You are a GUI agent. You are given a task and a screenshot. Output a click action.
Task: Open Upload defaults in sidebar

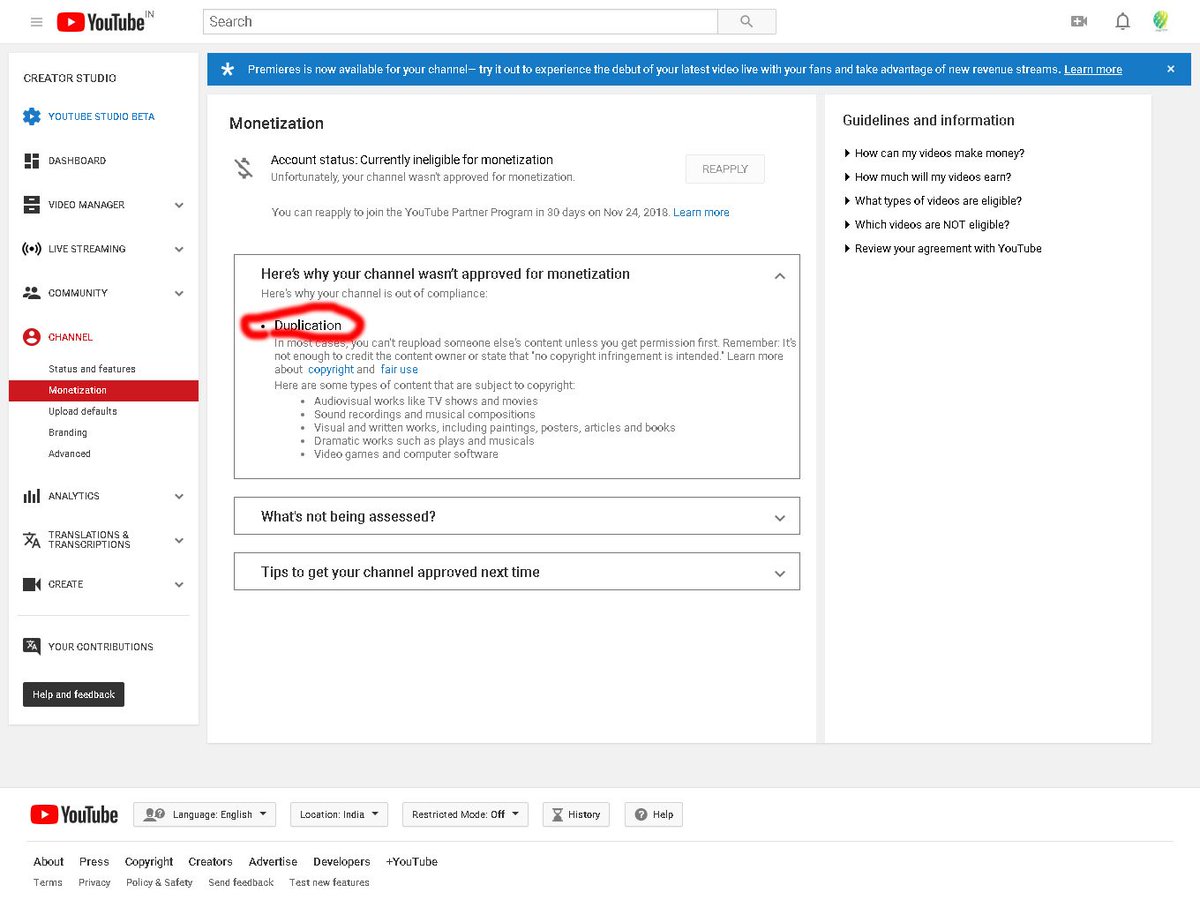tap(82, 411)
